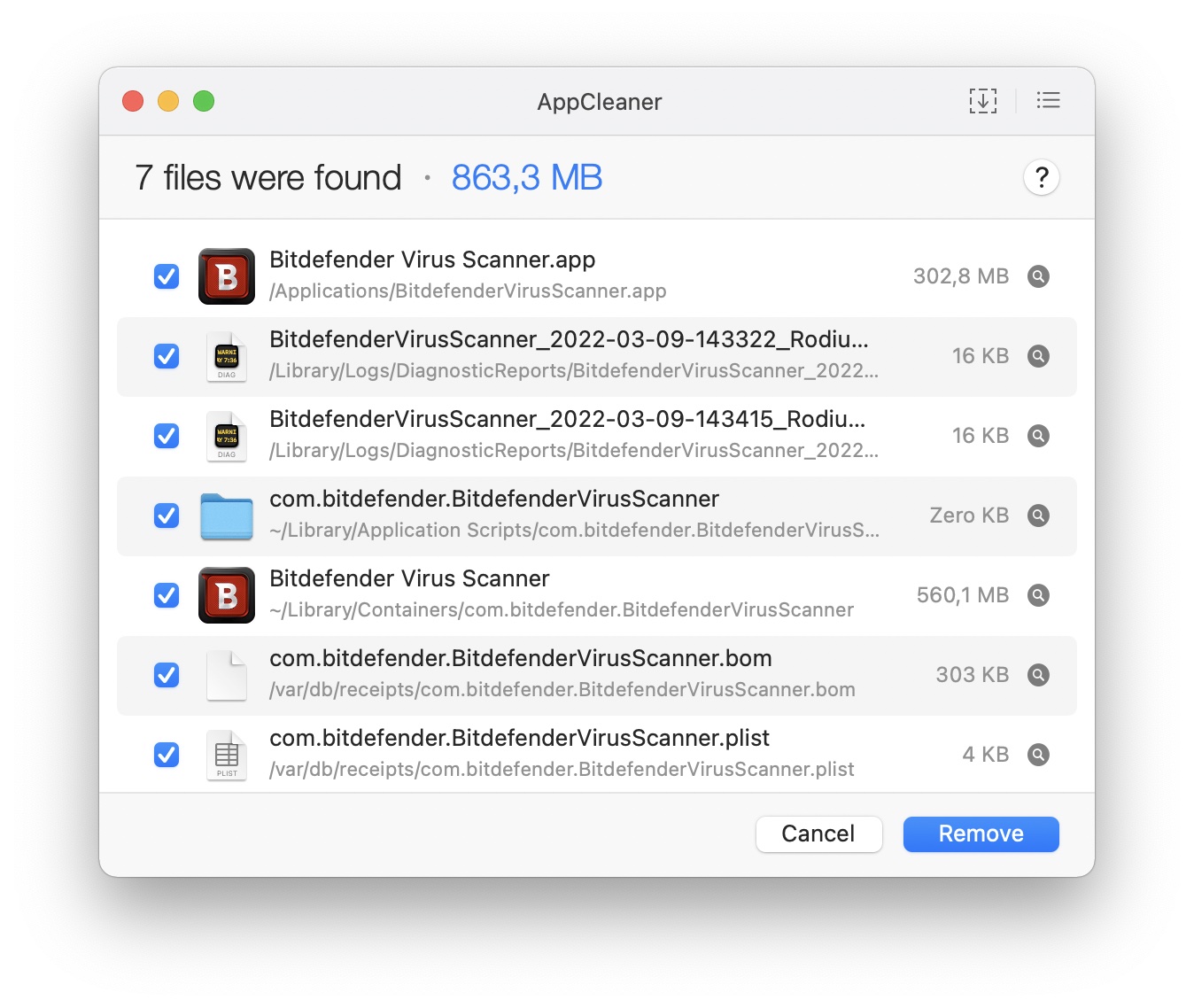Click the blue Remove button
The width and height of the screenshot is (1194, 1008).
point(981,834)
